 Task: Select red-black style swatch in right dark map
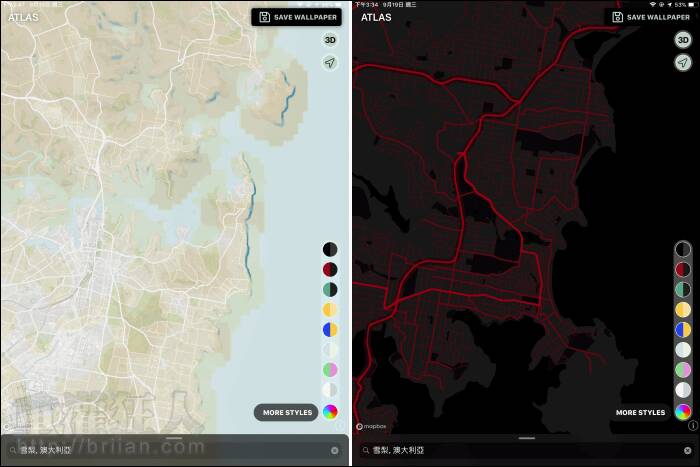click(x=683, y=269)
